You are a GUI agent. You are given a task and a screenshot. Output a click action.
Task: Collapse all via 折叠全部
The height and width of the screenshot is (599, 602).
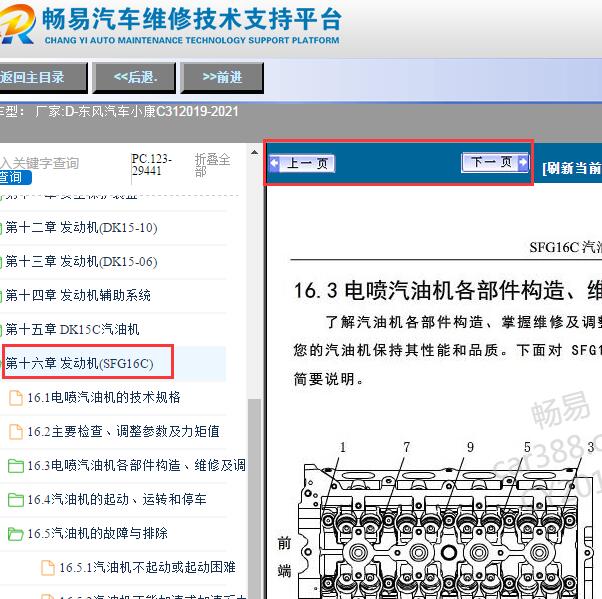[x=212, y=165]
